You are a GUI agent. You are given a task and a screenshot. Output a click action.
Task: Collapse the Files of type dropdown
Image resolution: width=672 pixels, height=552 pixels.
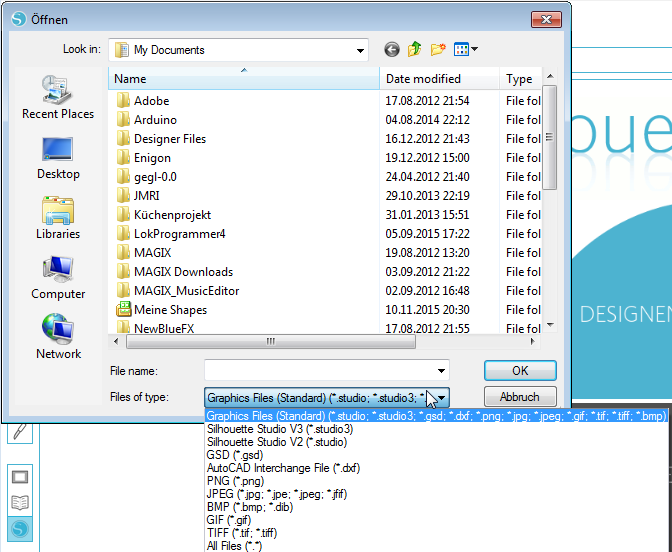441,398
